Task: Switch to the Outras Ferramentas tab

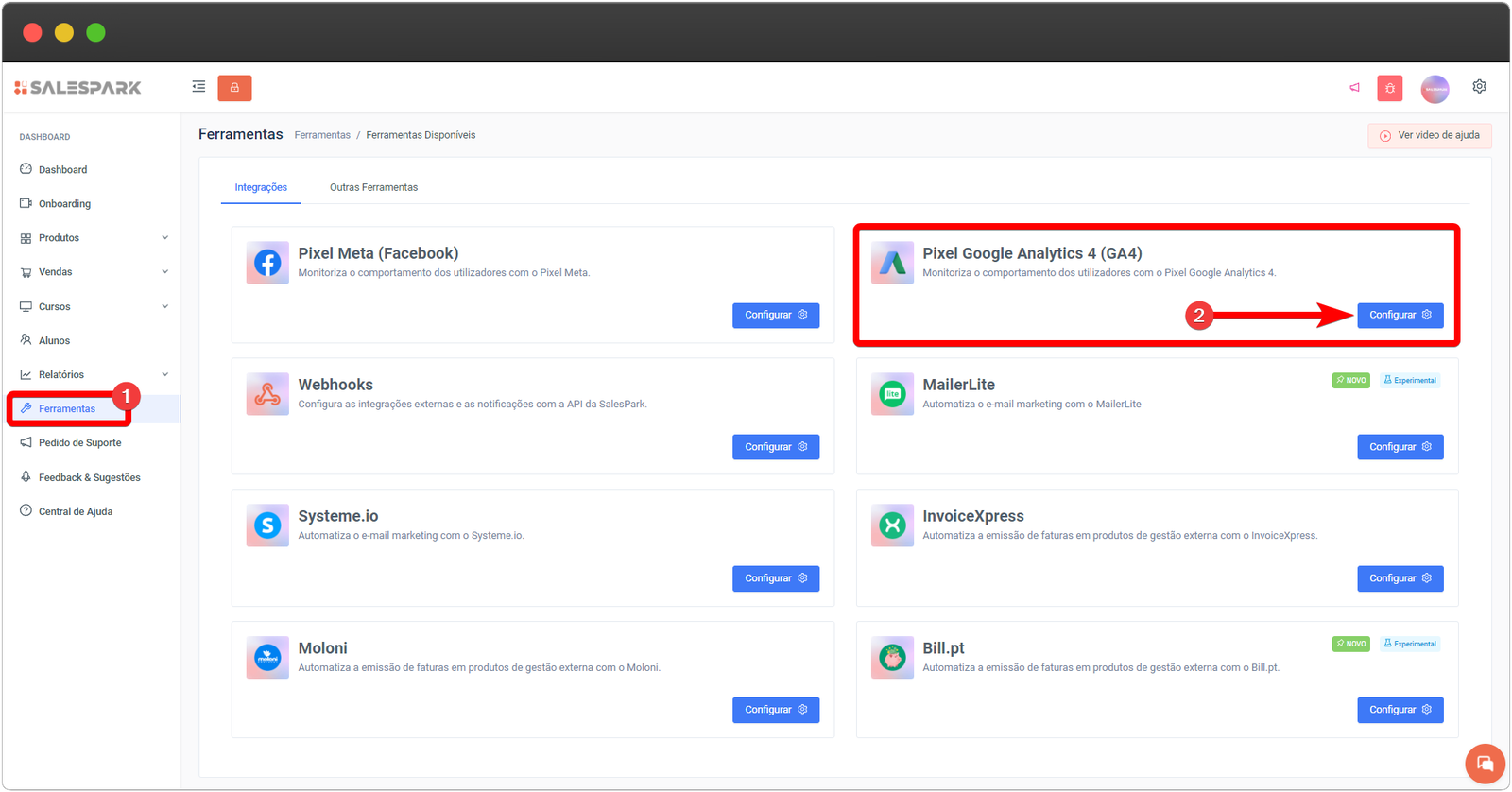Action: tap(373, 187)
